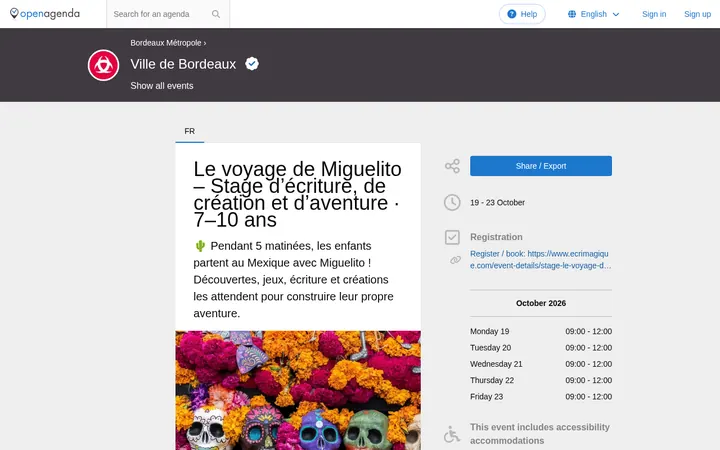
Task: Select the Thursday 22 timing row
Action: pos(540,380)
